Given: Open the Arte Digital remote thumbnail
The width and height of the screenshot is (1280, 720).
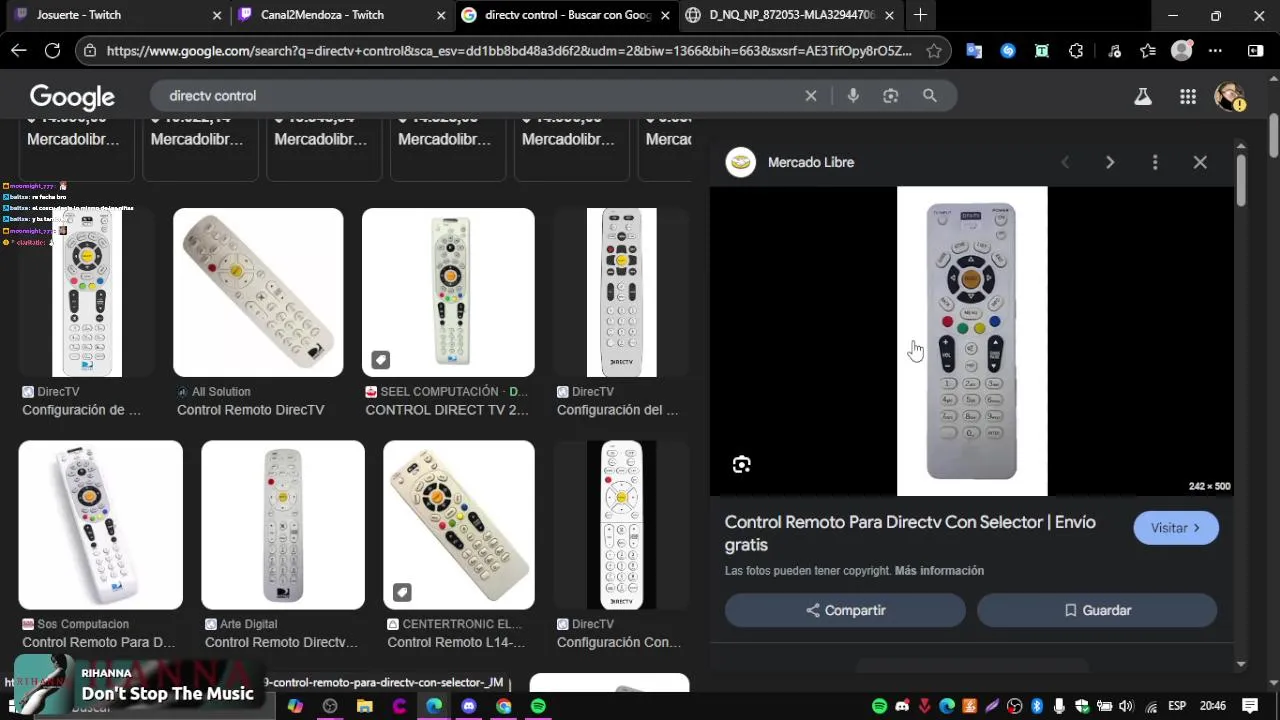Looking at the screenshot, I should (x=283, y=525).
